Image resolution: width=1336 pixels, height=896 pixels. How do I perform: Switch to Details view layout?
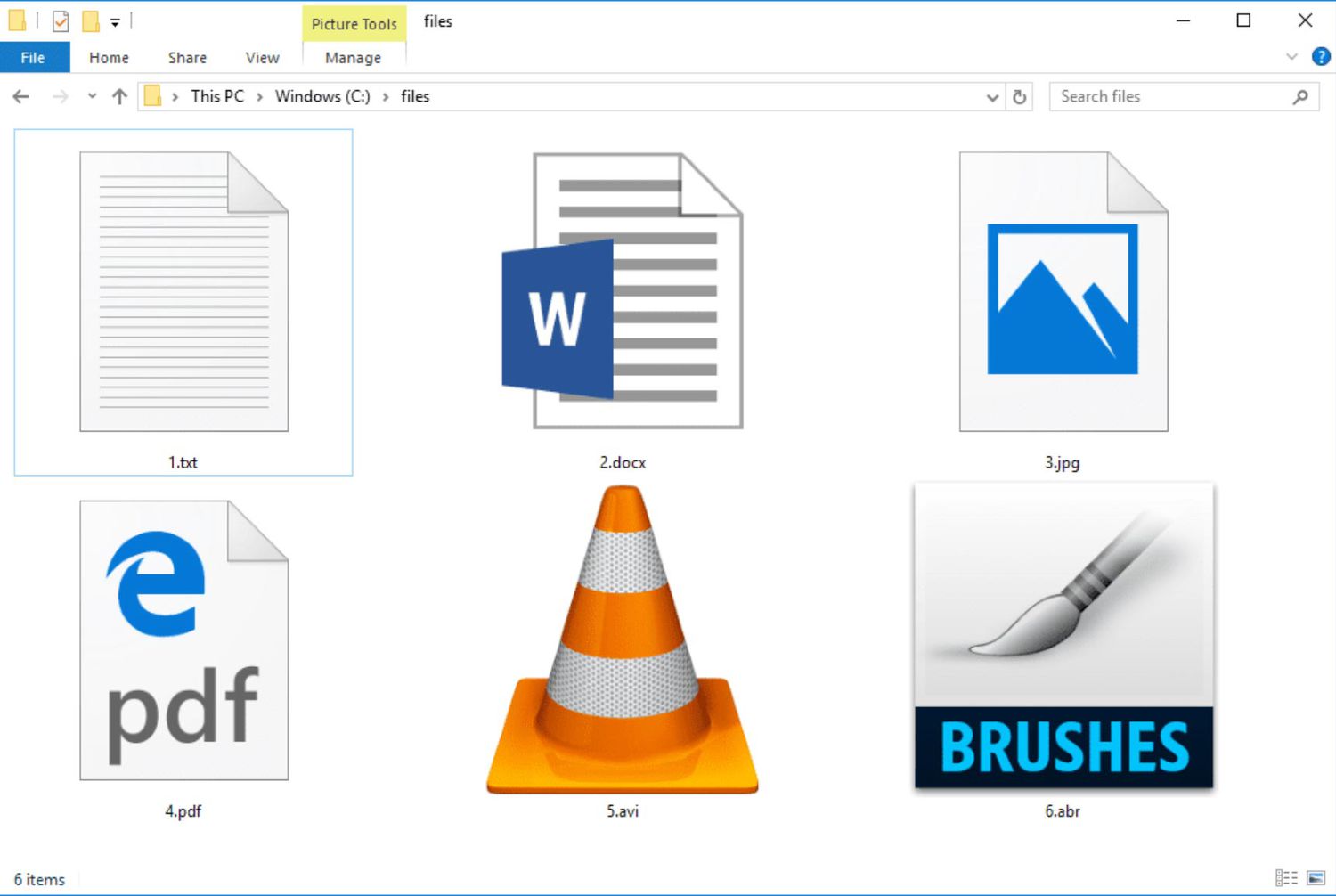coord(1286,878)
